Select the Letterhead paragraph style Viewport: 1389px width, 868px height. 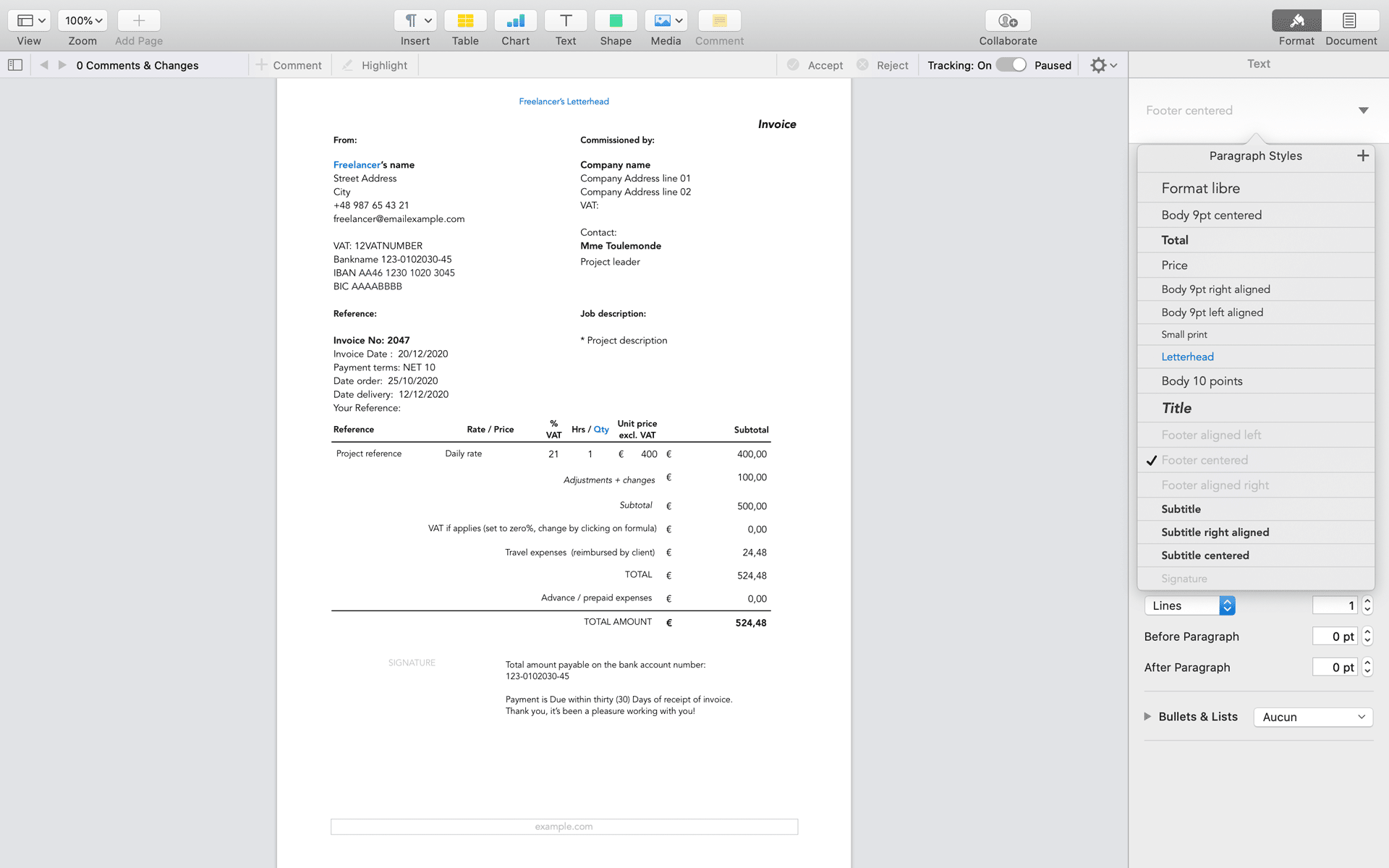(x=1187, y=357)
